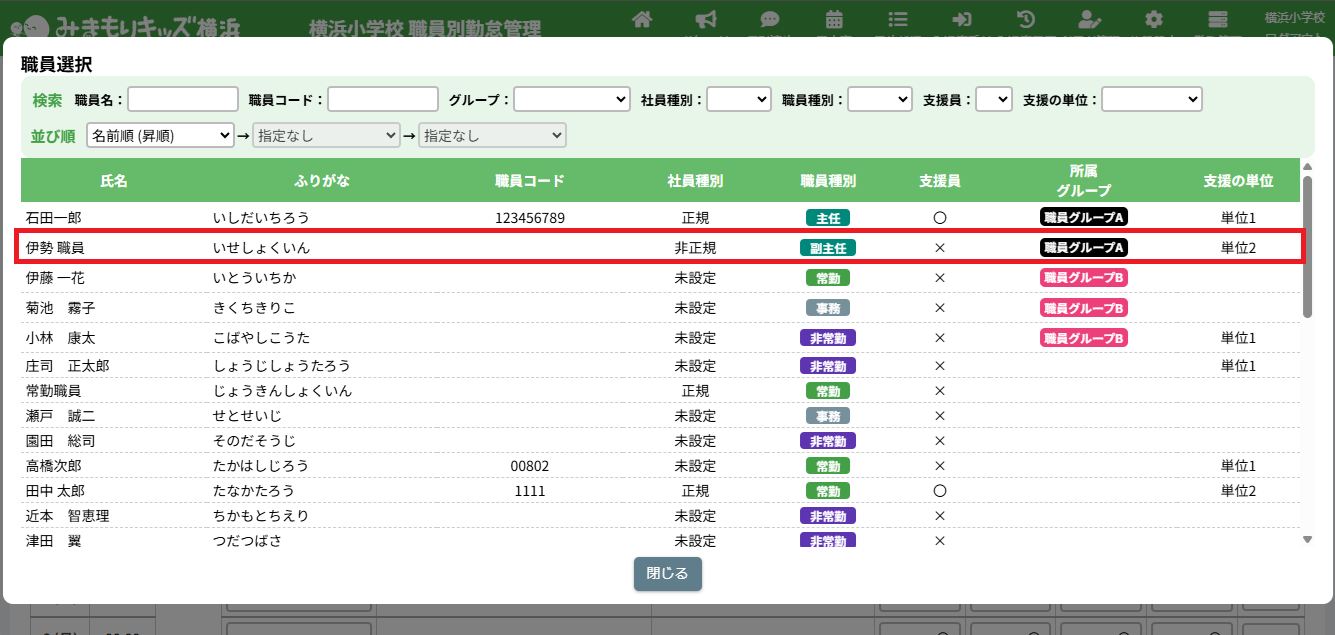This screenshot has height=635, width=1335.
Task: Open the 支援員 filter dropdown
Action: (x=994, y=99)
